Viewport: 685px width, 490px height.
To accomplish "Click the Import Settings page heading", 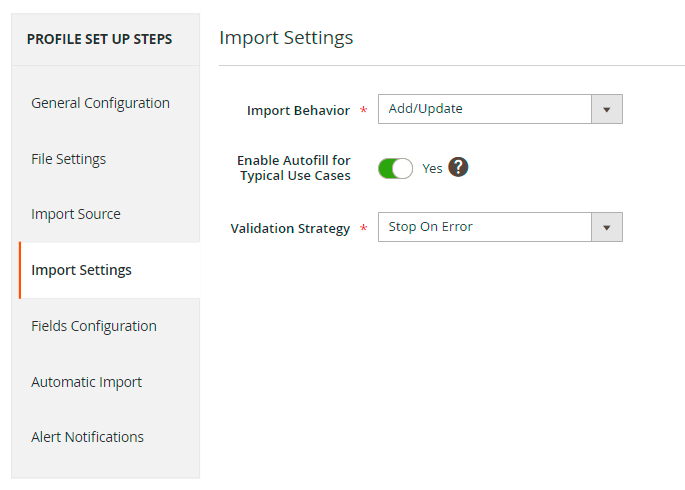I will coord(286,38).
